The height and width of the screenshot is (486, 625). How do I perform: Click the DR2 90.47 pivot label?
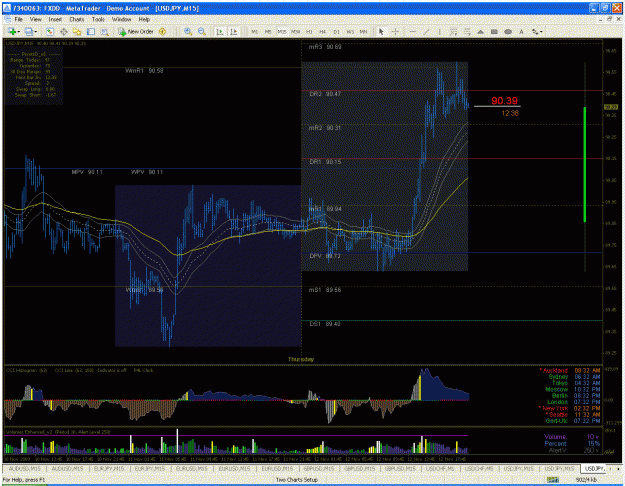point(325,94)
